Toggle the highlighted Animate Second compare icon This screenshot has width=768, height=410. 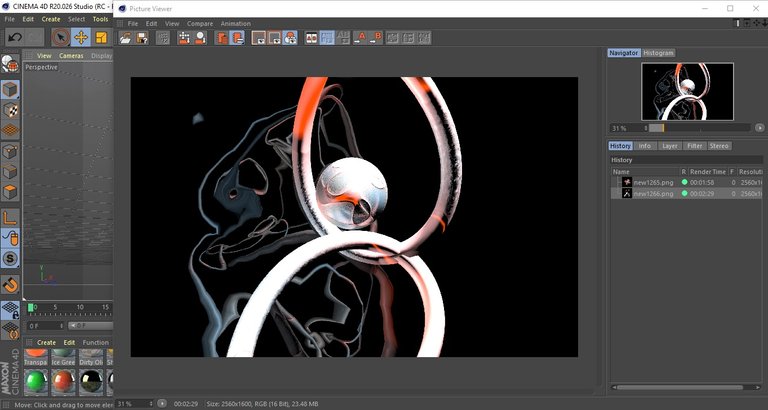coord(327,38)
